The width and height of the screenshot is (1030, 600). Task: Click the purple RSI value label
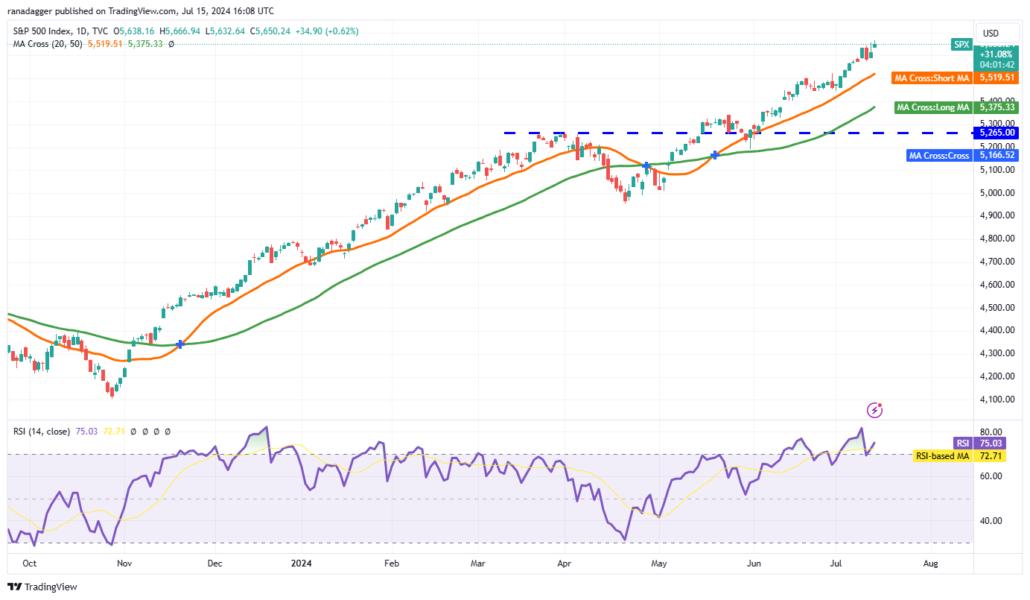click(962, 444)
